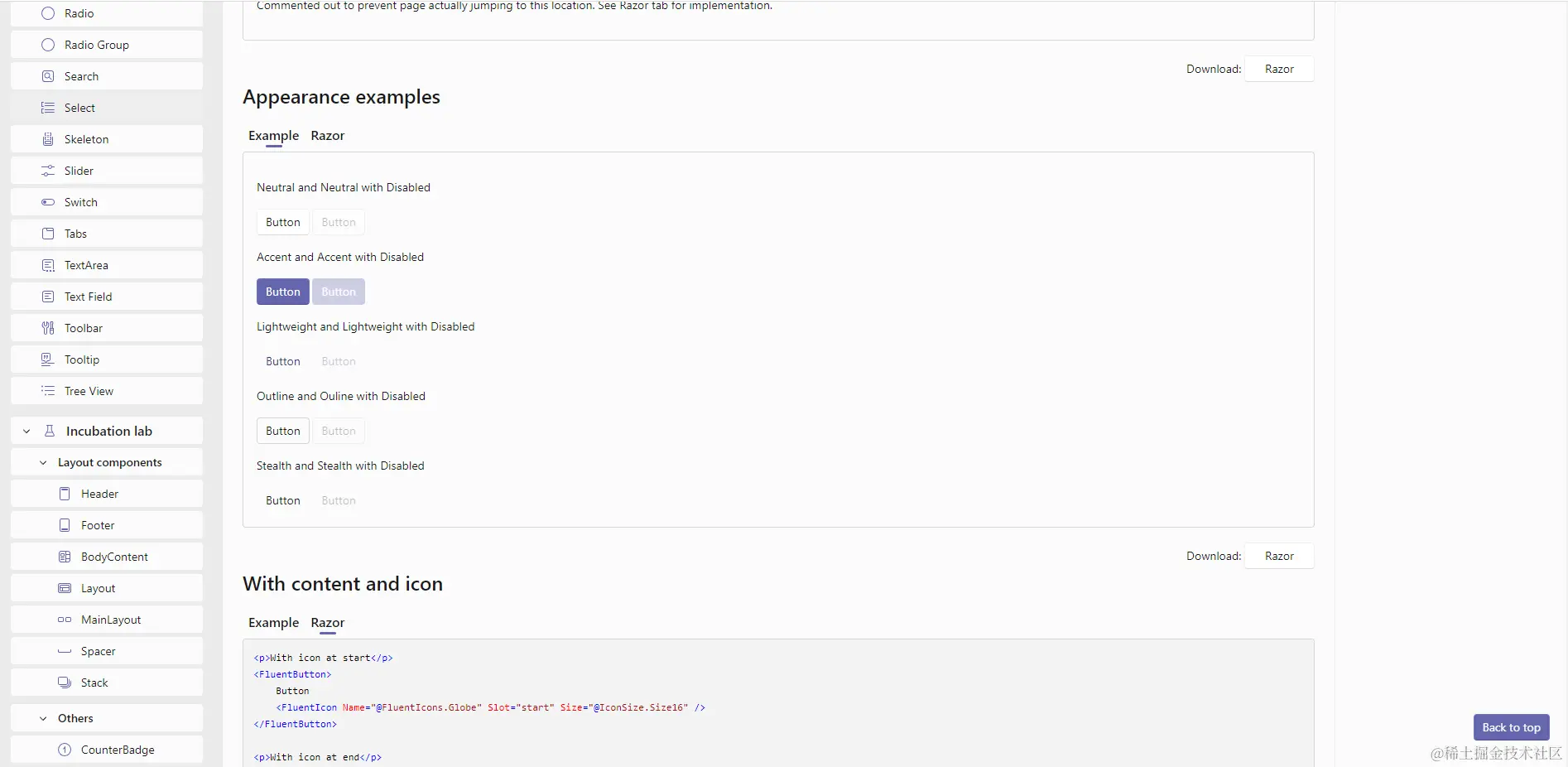Image resolution: width=1568 pixels, height=767 pixels.
Task: Click the Stack icon in the sidebar
Action: click(65, 683)
